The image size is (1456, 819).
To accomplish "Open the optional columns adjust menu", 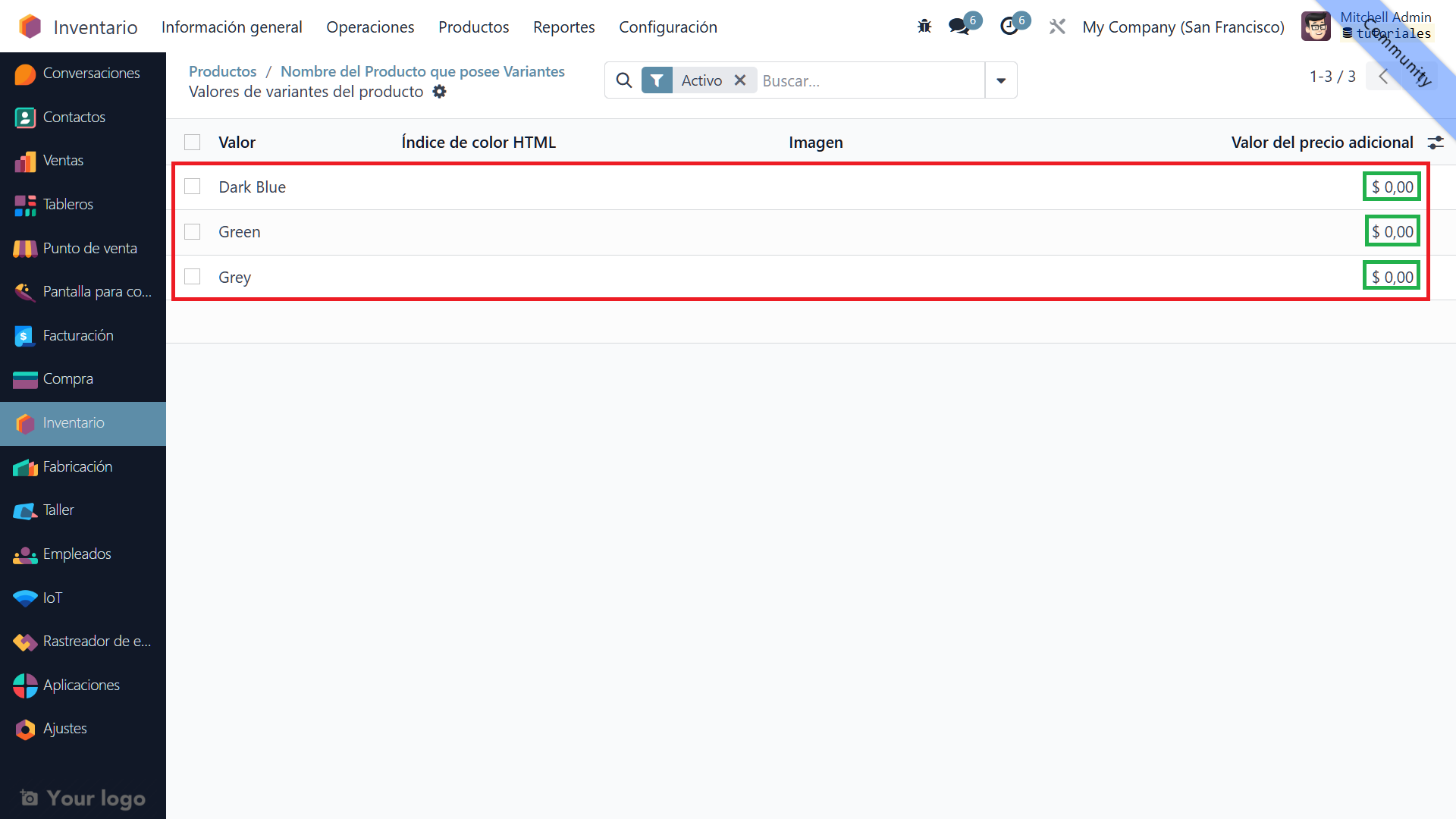I will (x=1436, y=143).
